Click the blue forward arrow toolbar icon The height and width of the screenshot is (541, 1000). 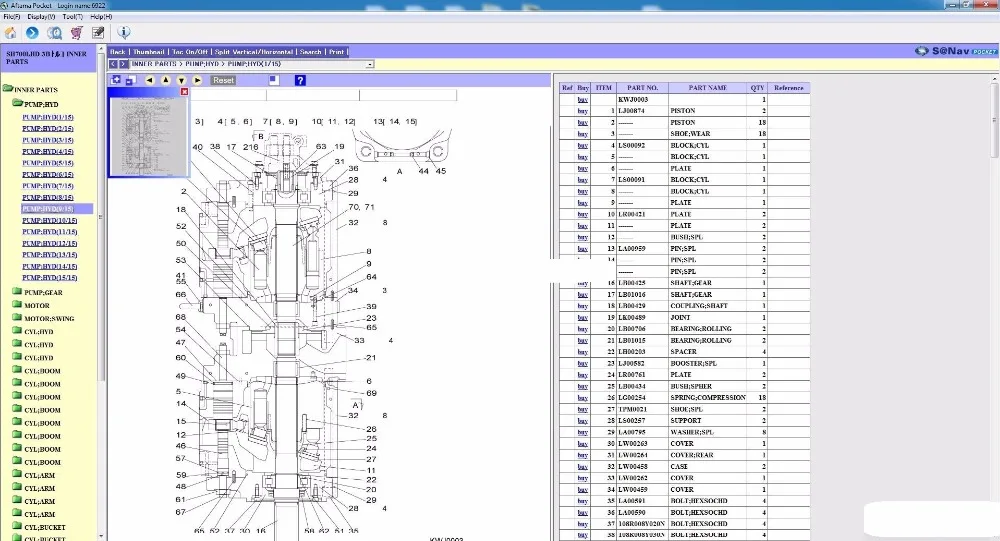(32, 33)
